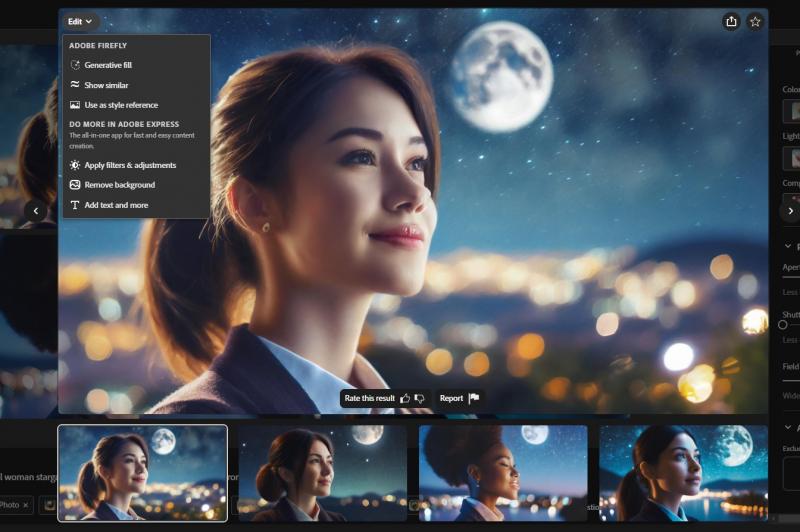Viewport: 800px width, 532px height.
Task: Click the Add text T icon
Action: click(x=75, y=205)
